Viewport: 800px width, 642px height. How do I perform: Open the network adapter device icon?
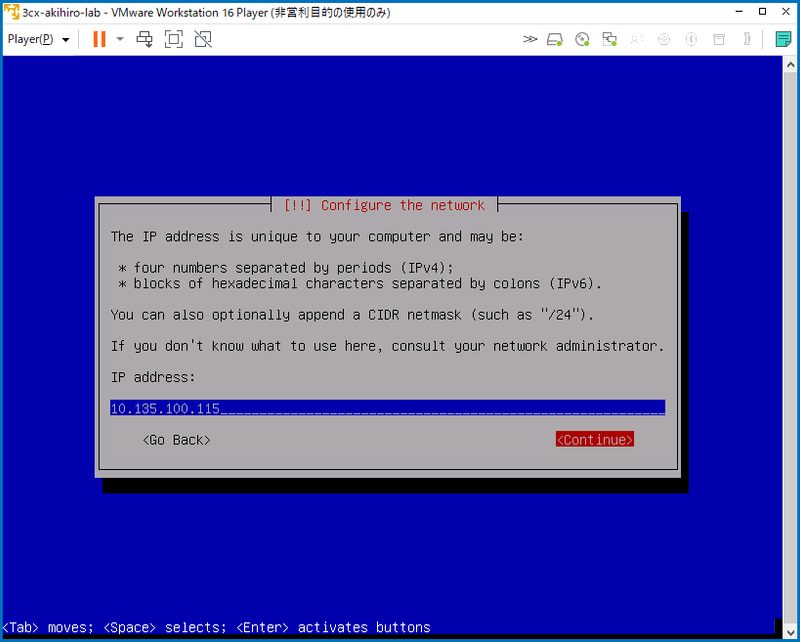tap(609, 39)
